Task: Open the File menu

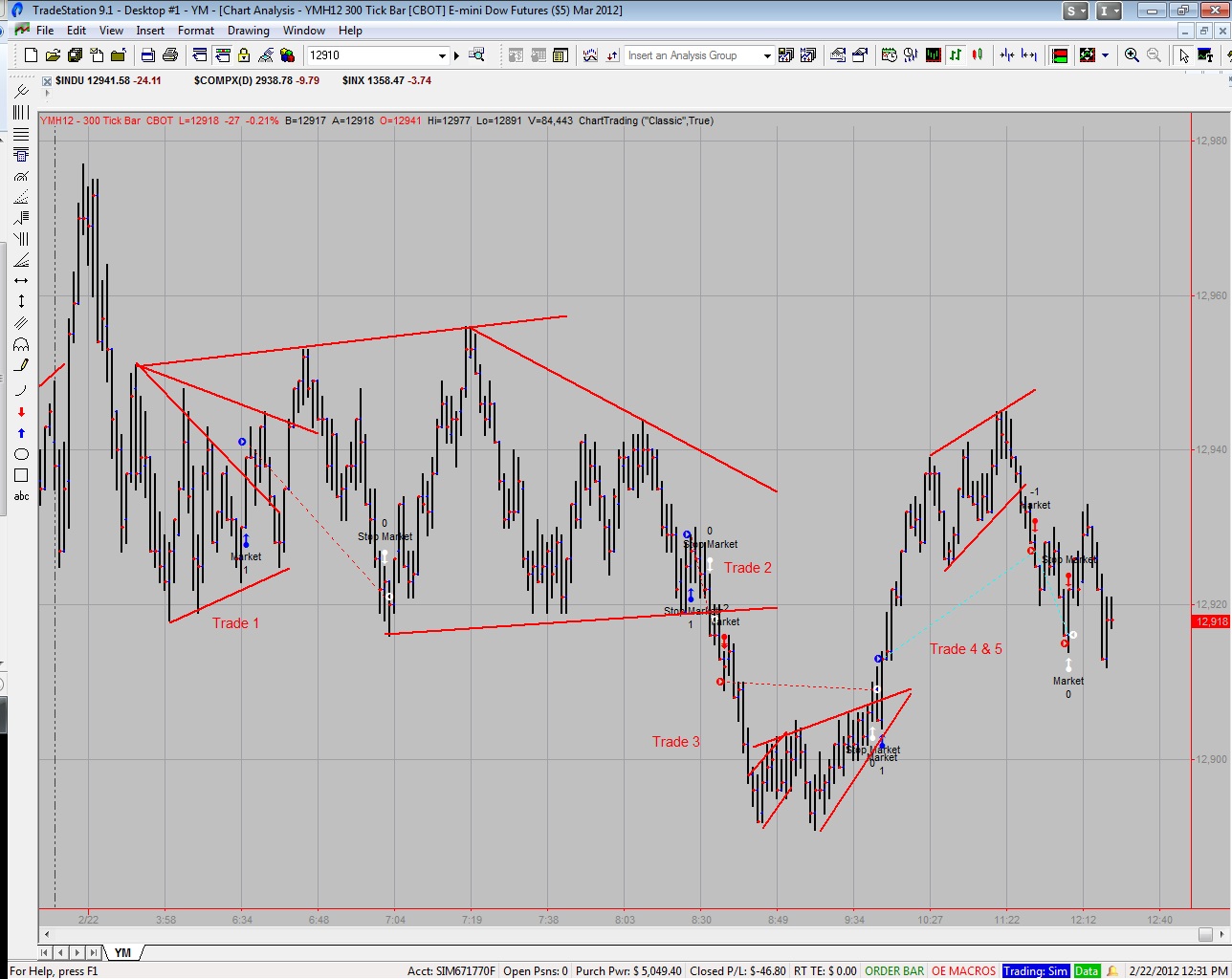Action: (x=45, y=31)
